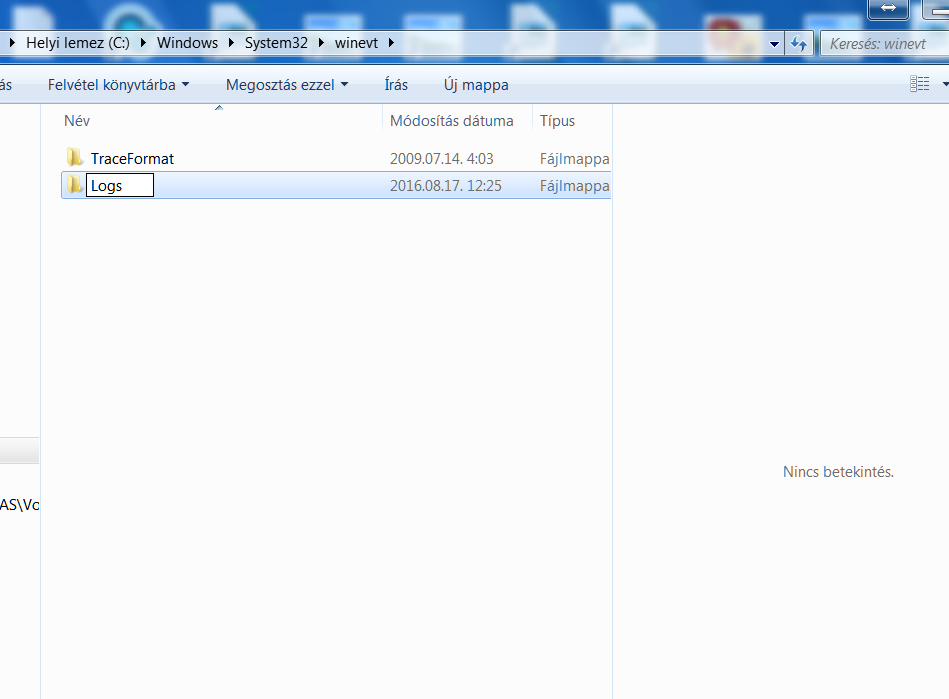
Task: Click the Típus column header
Action: pos(557,121)
